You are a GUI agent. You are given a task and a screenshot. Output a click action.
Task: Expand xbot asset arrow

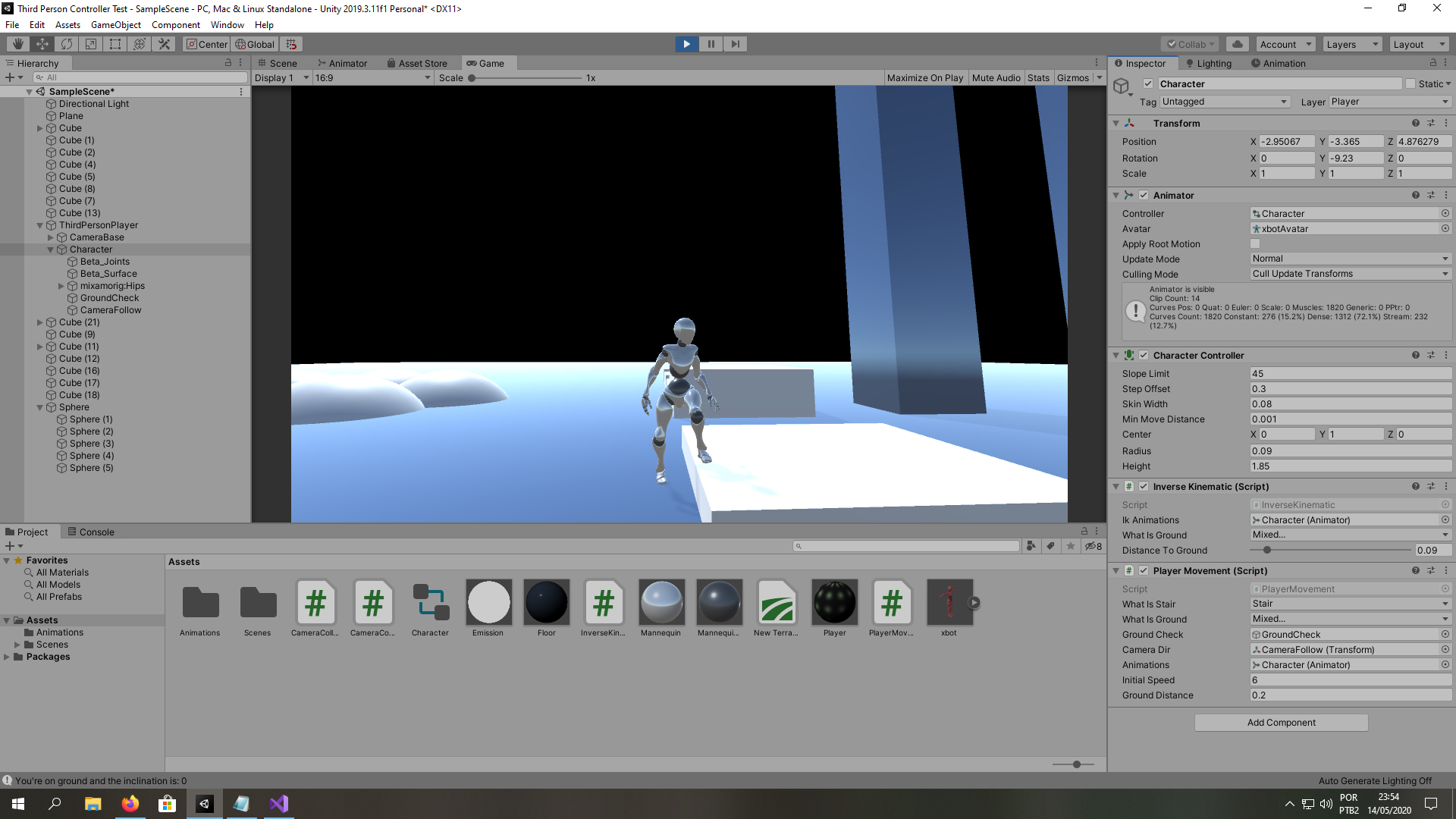click(974, 603)
